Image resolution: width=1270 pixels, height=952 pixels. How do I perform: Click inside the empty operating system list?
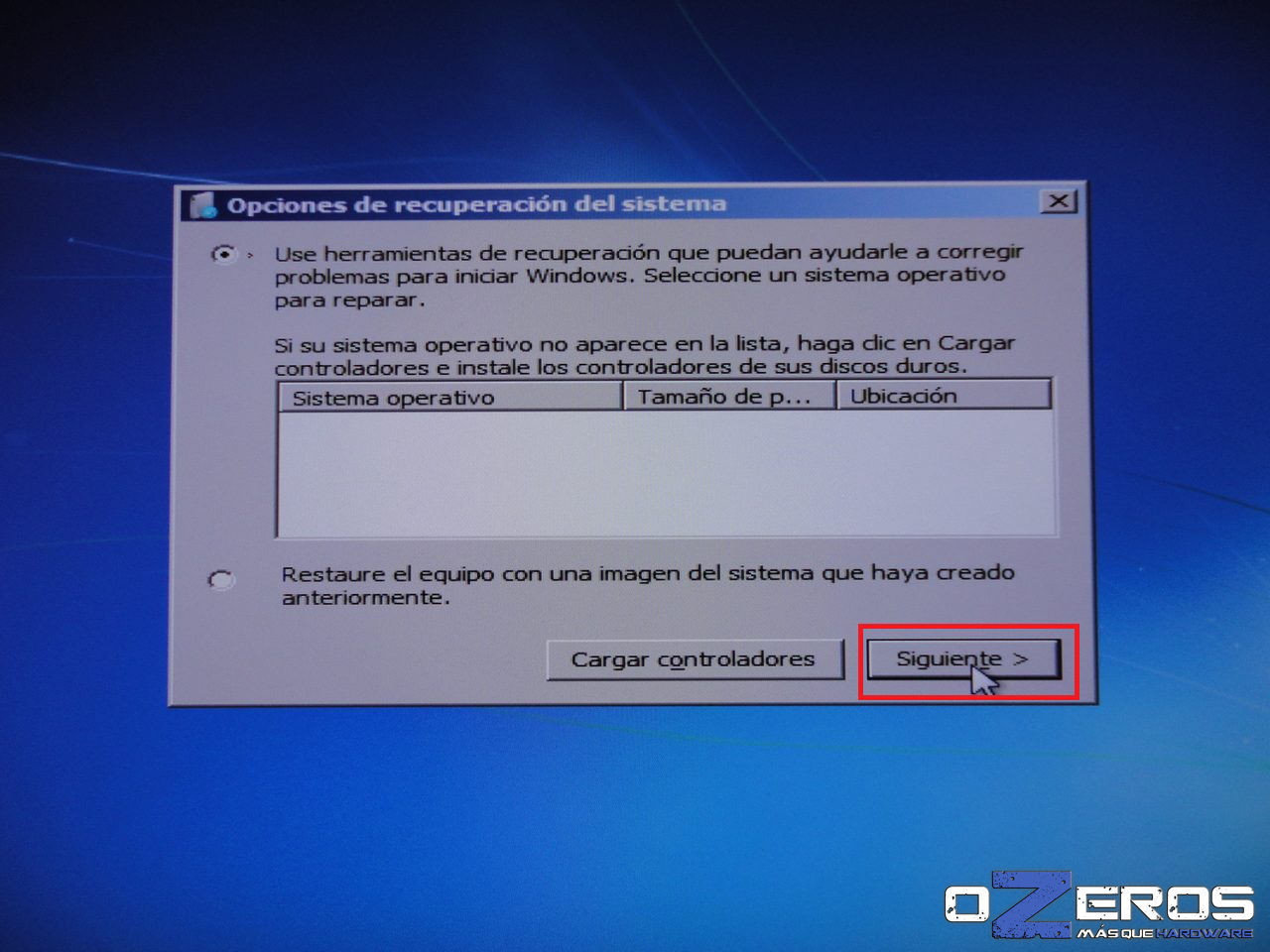(x=665, y=473)
